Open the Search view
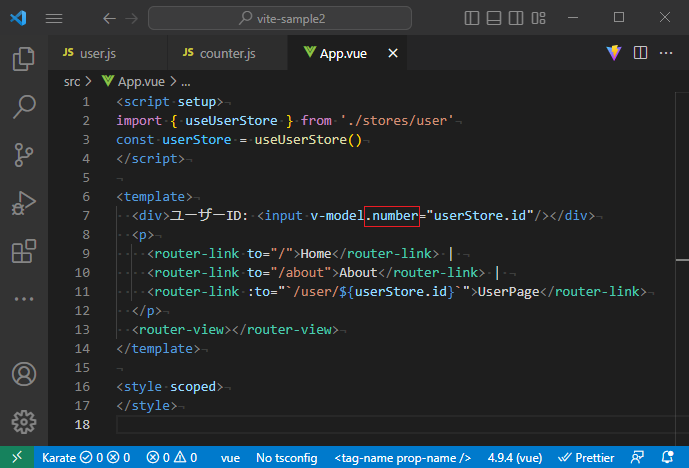This screenshot has width=689, height=468. coord(24,107)
